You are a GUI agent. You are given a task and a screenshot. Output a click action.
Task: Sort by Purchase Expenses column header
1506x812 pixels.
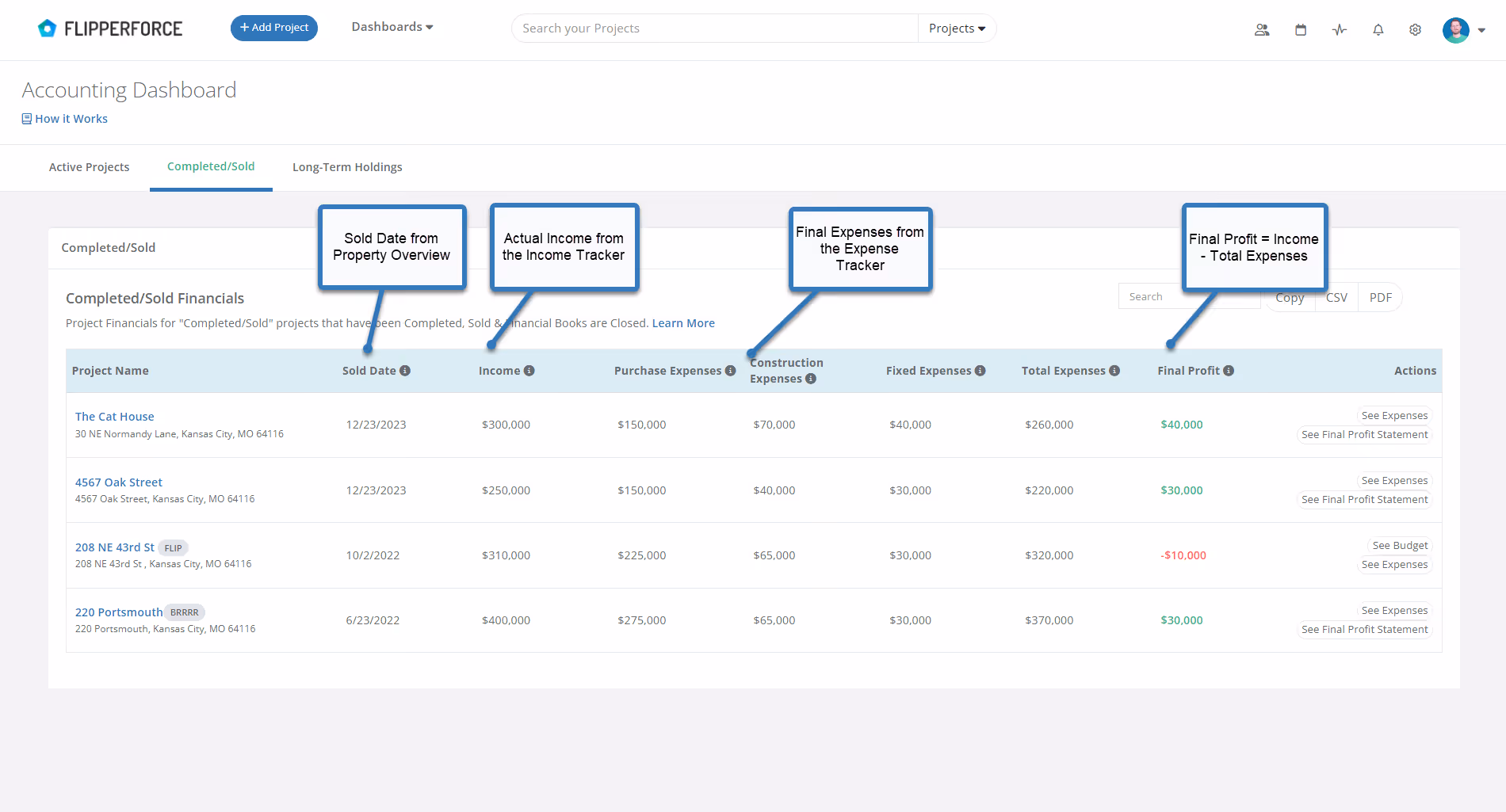pyautogui.click(x=667, y=371)
